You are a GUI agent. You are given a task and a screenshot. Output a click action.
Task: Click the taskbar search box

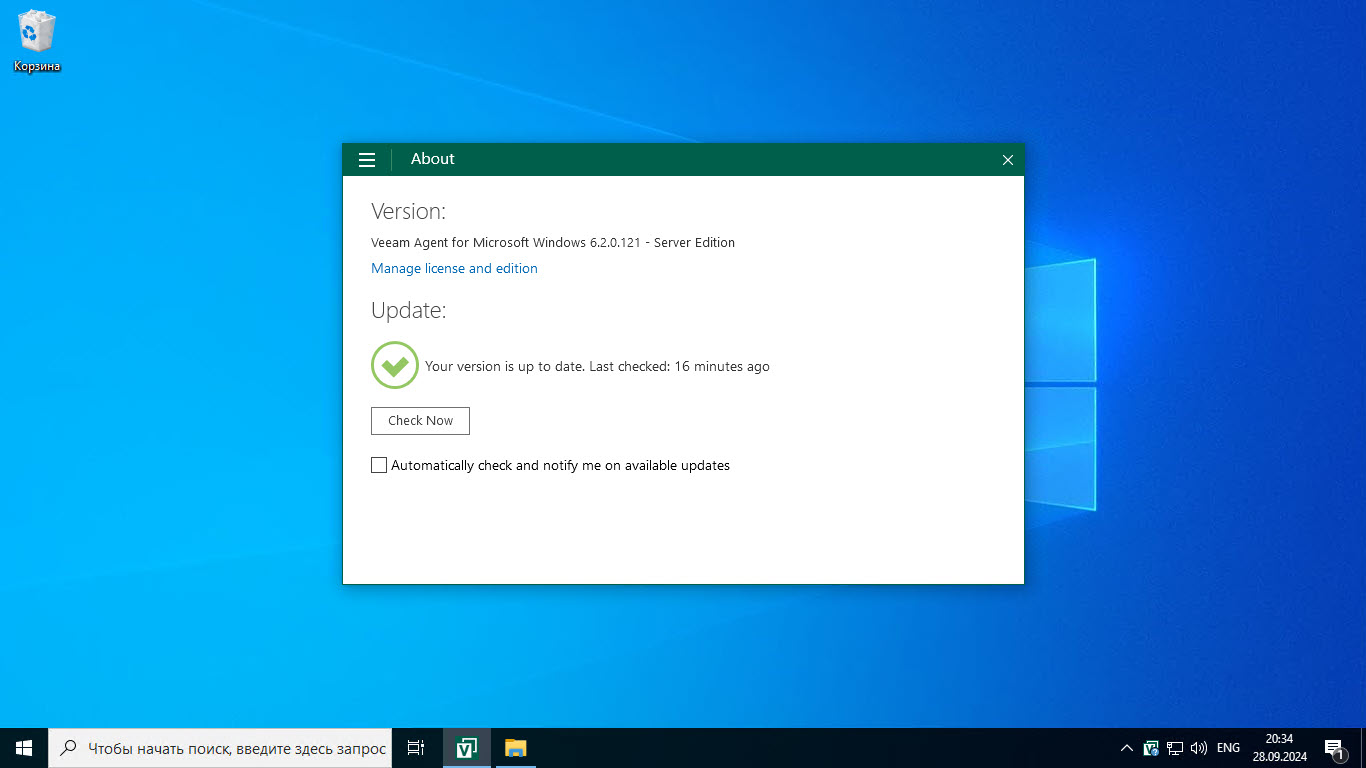coord(221,748)
